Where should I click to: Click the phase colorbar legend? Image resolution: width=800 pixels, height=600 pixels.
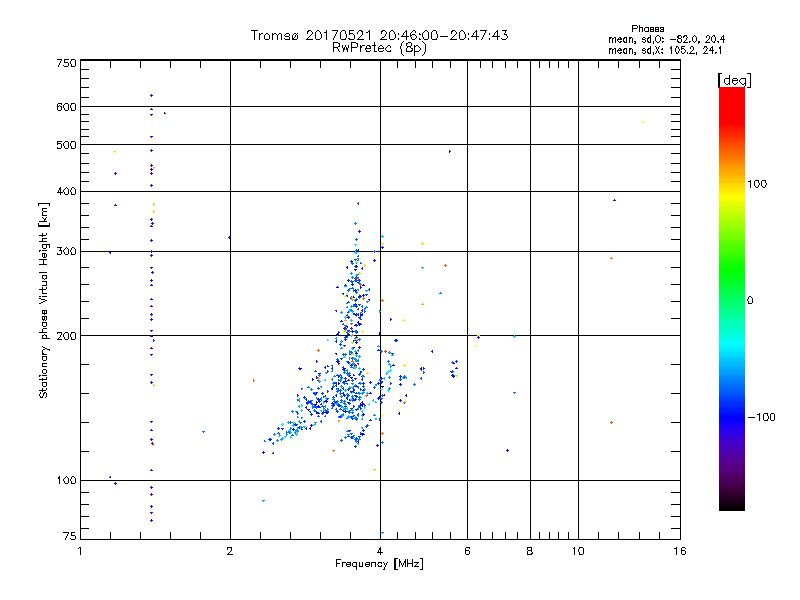pyautogui.click(x=732, y=298)
